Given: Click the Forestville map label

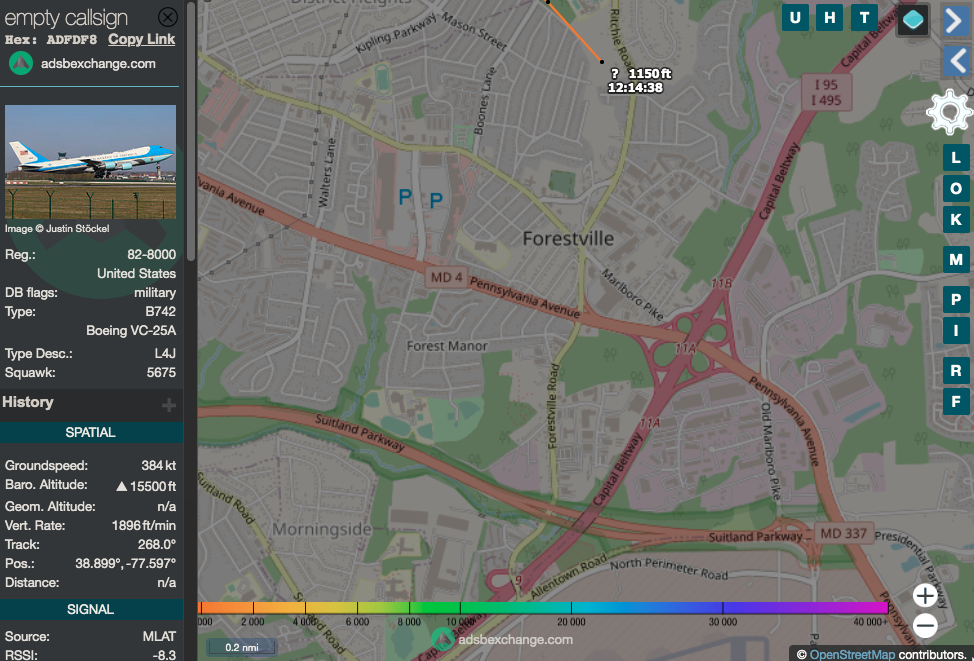Looking at the screenshot, I should pyautogui.click(x=568, y=239).
